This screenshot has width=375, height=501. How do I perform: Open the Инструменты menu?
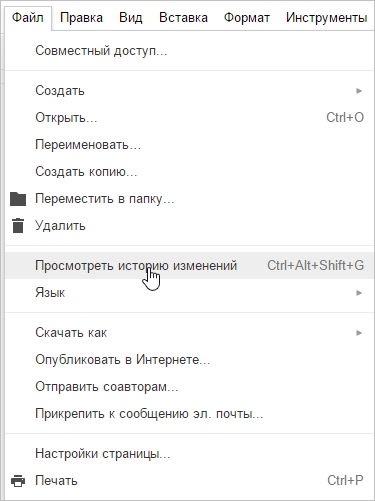[x=327, y=17]
